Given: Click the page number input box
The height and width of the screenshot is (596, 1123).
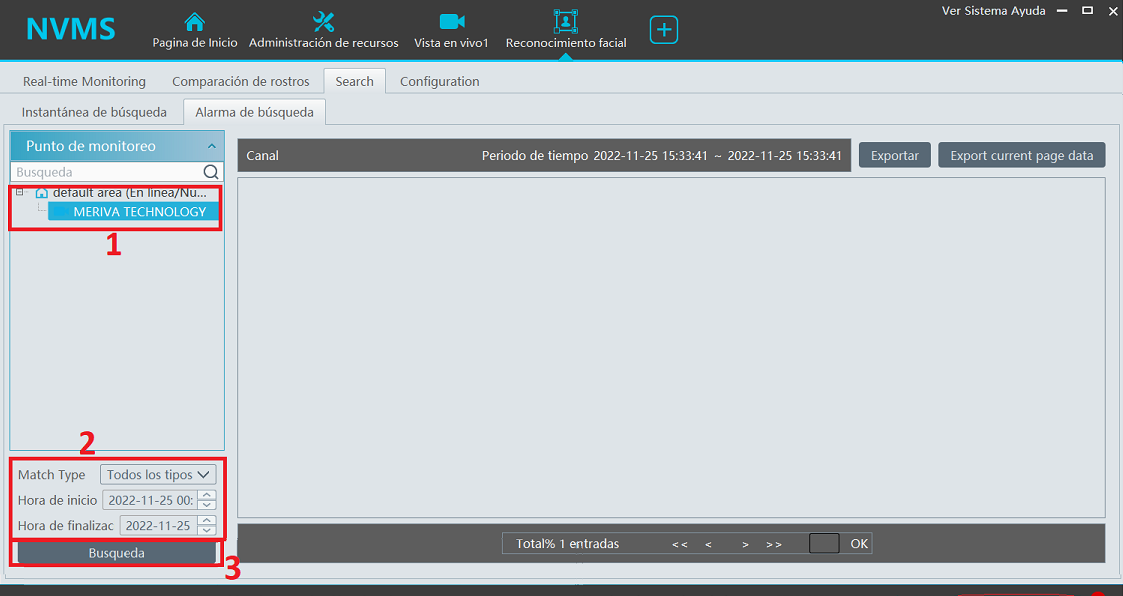Looking at the screenshot, I should [x=824, y=543].
